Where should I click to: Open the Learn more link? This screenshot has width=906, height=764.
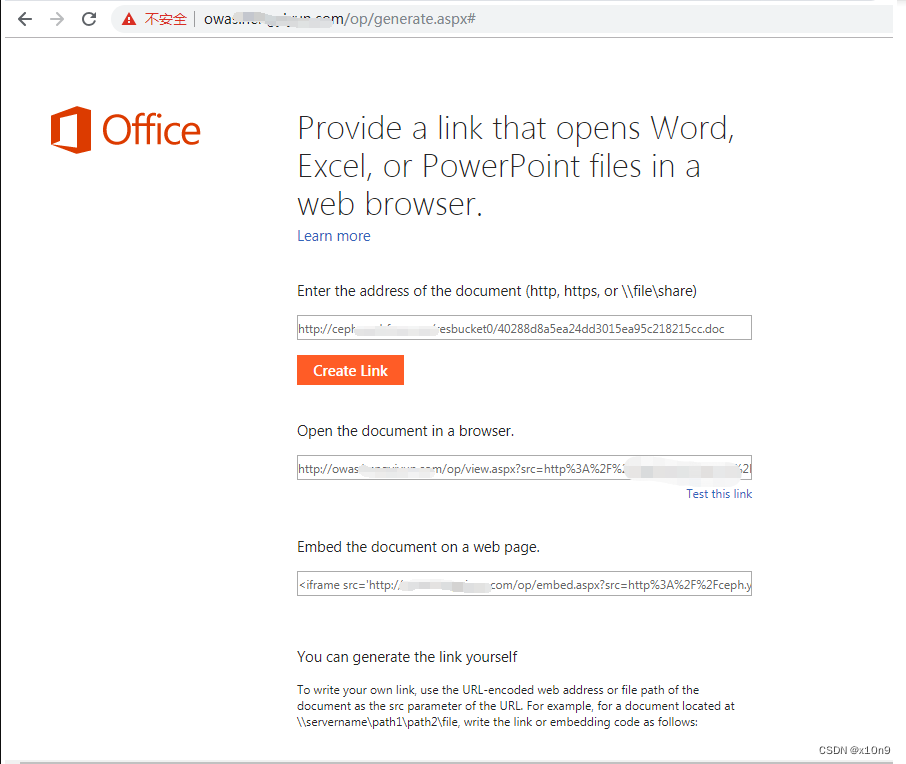coord(333,236)
